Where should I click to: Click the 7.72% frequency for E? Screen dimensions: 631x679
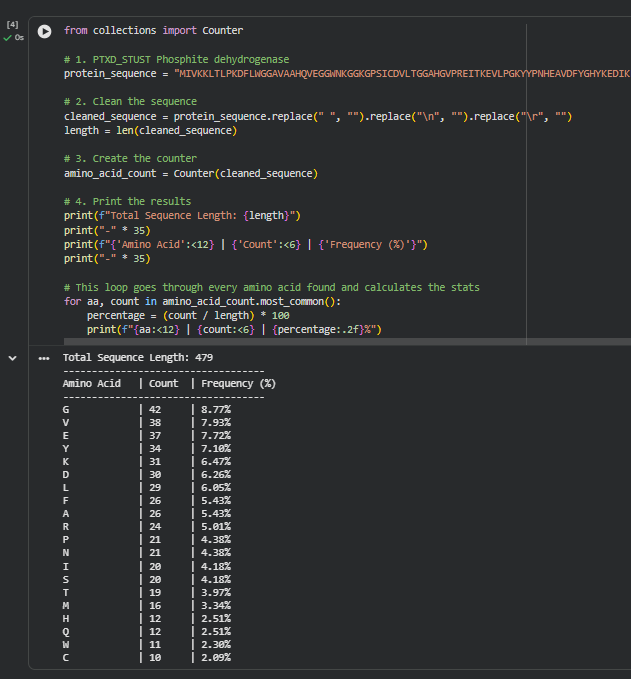pyautogui.click(x=216, y=436)
